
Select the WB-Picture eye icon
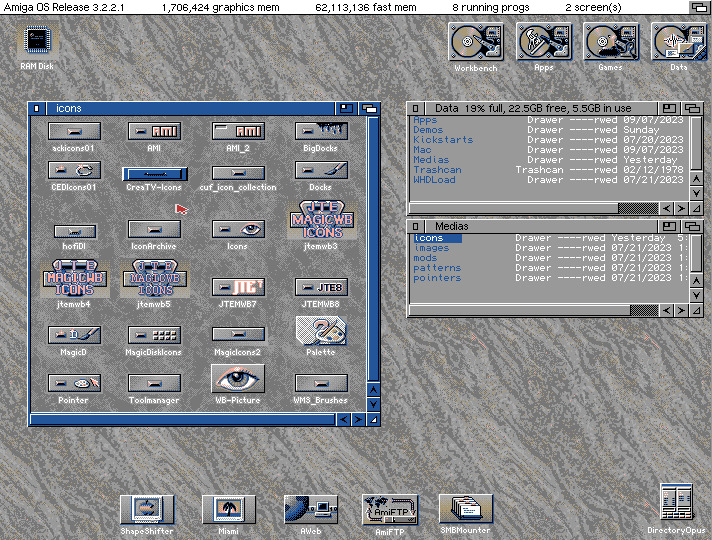238,379
